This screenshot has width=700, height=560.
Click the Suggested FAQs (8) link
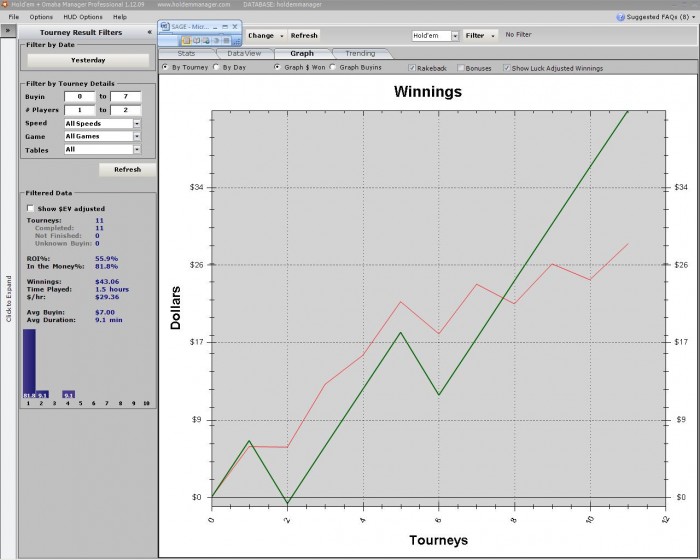tap(658, 17)
